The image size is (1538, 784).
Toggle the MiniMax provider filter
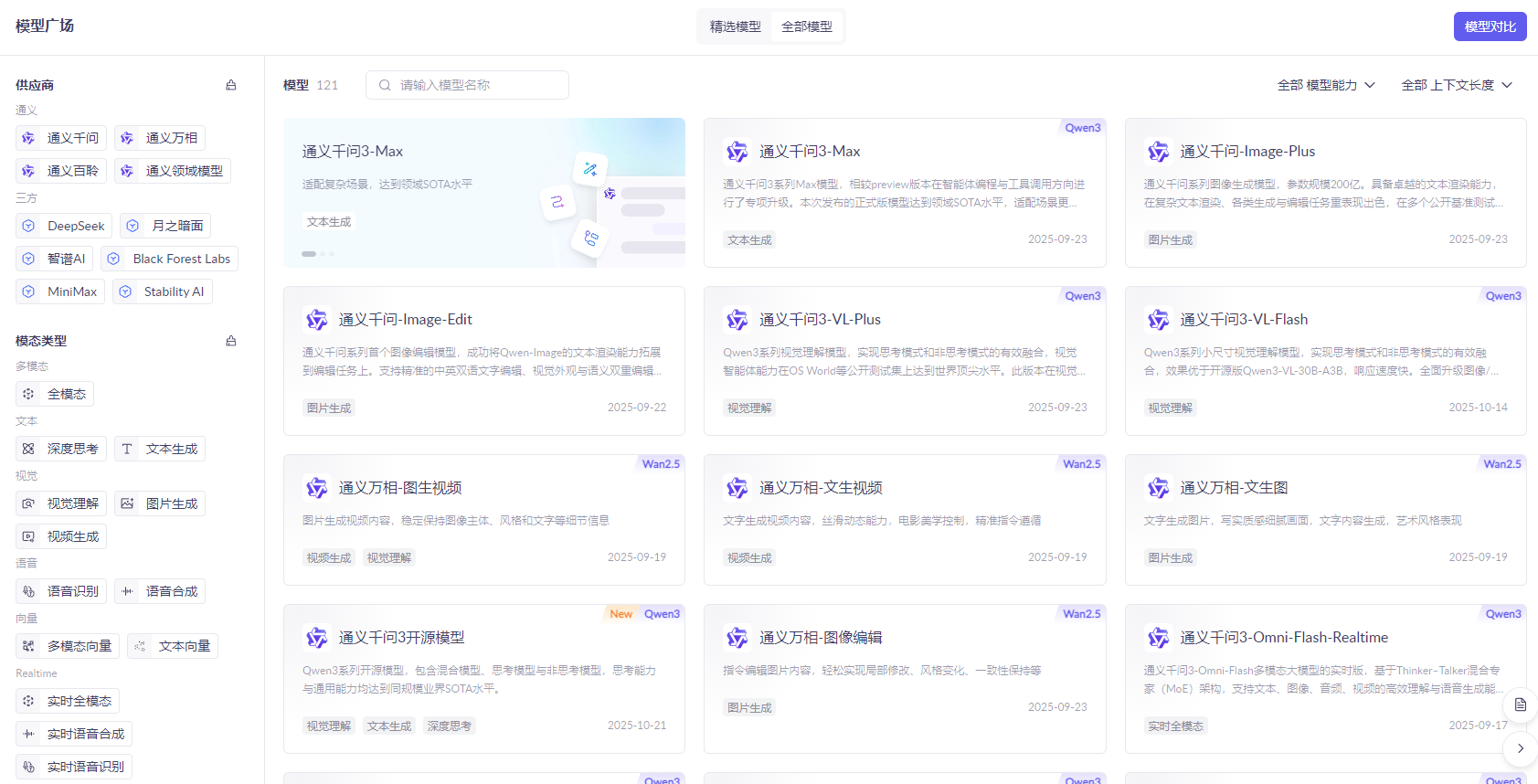tap(60, 291)
